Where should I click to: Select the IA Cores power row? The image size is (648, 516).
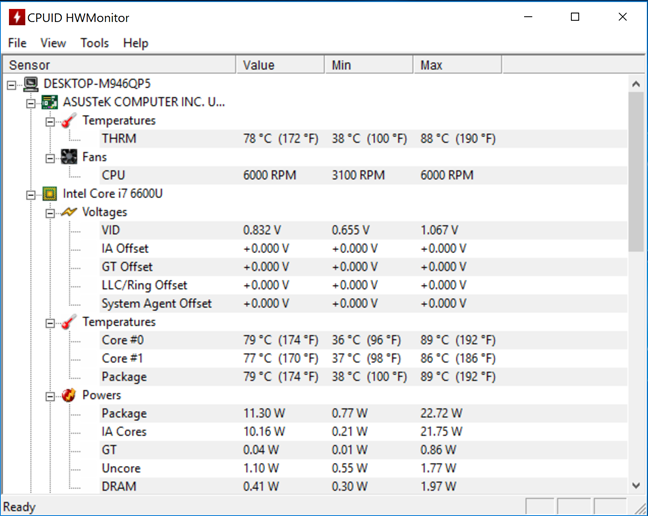point(363,432)
